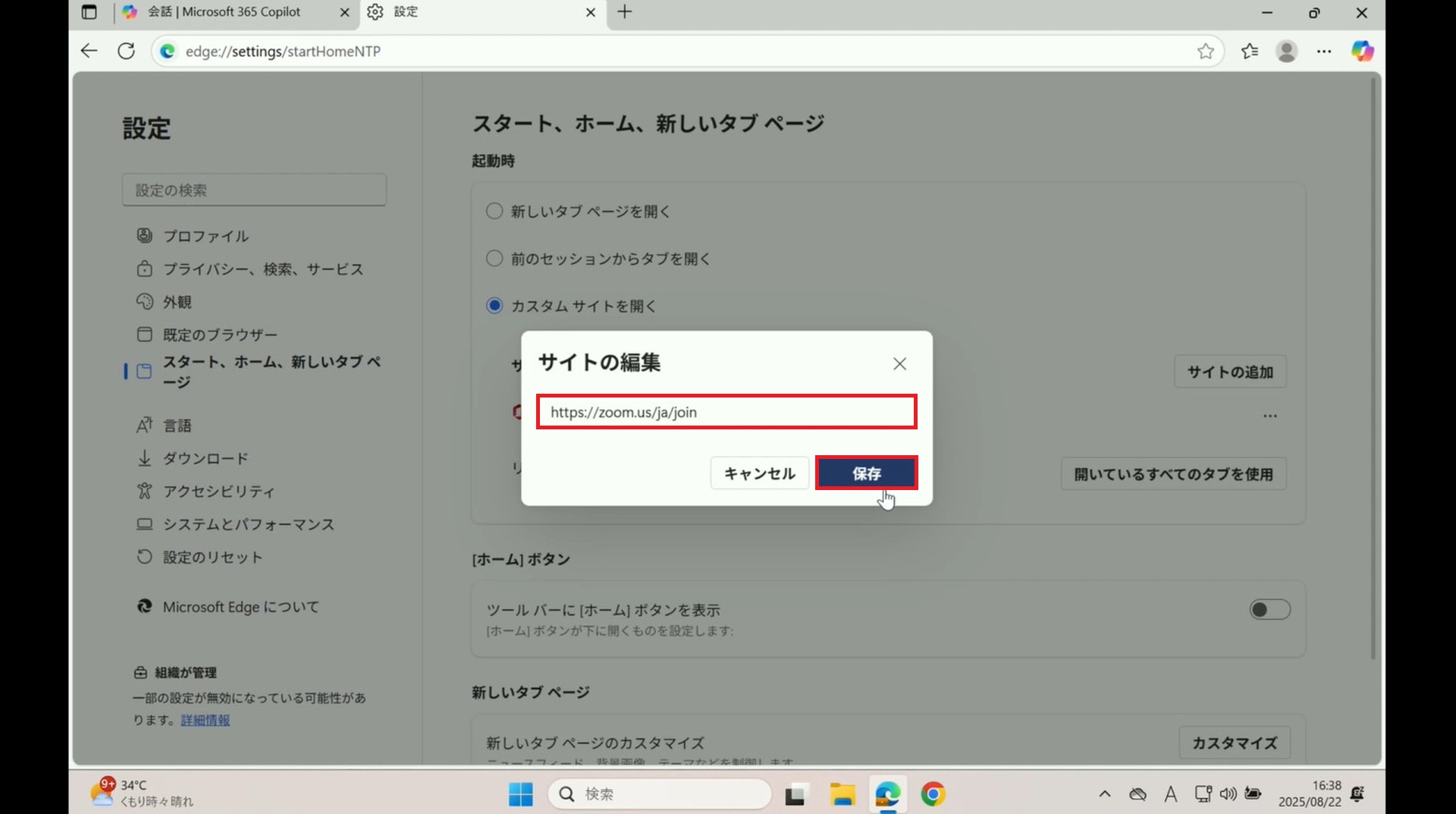
Task: Open the favorites list icon
Action: [x=1250, y=51]
